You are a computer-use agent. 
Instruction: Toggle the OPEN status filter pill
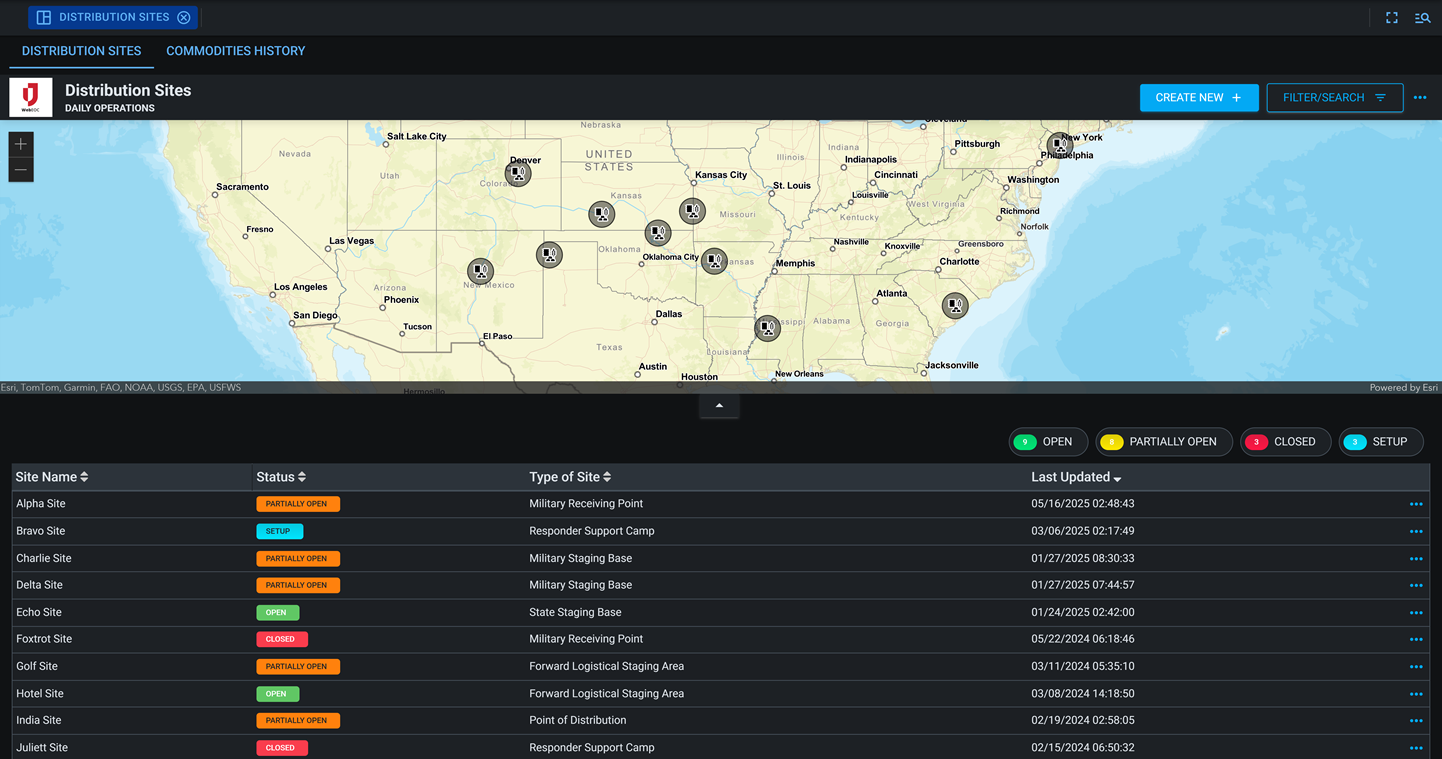(1048, 441)
